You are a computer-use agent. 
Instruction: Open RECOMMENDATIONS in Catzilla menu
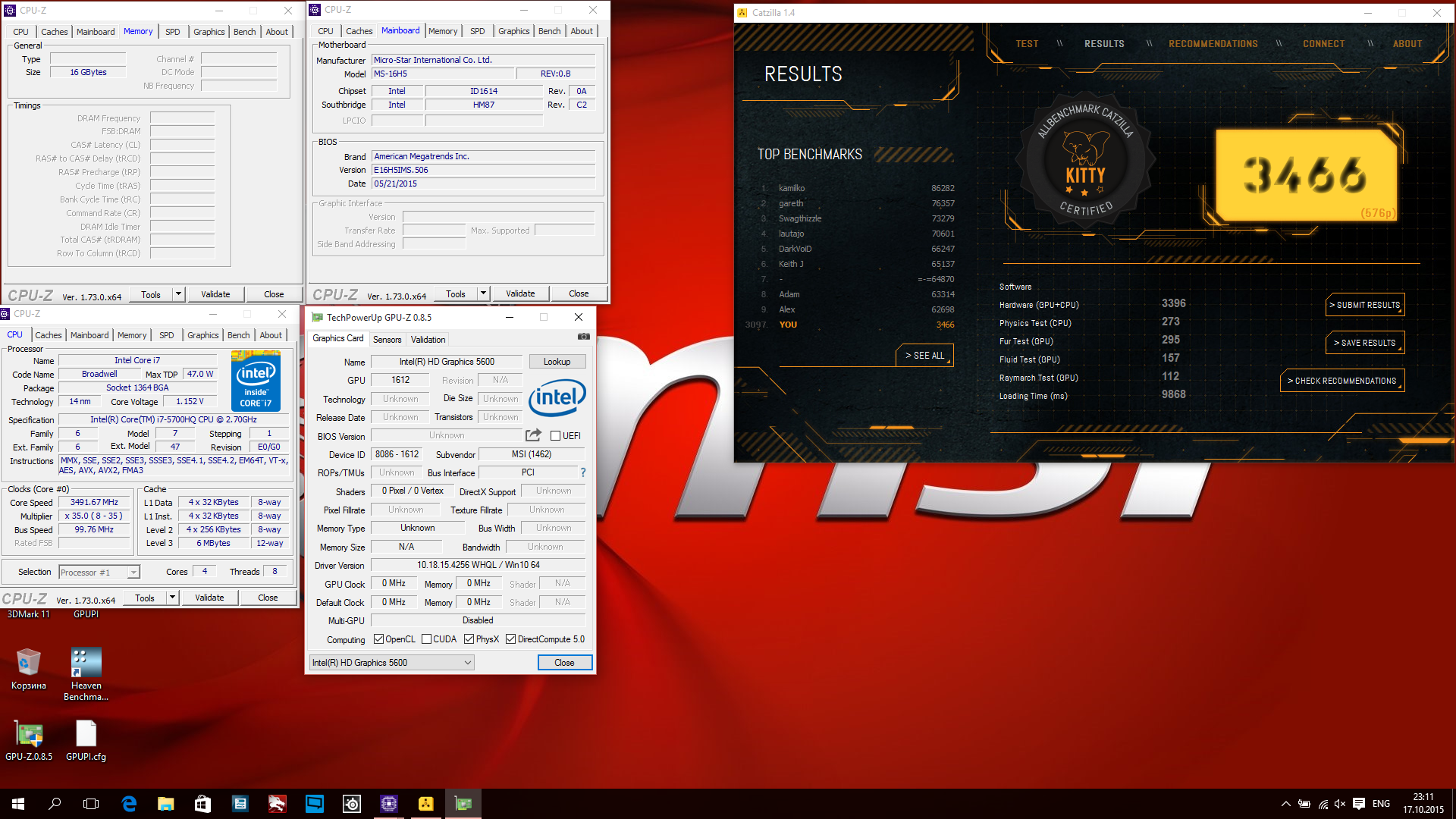coord(1213,44)
